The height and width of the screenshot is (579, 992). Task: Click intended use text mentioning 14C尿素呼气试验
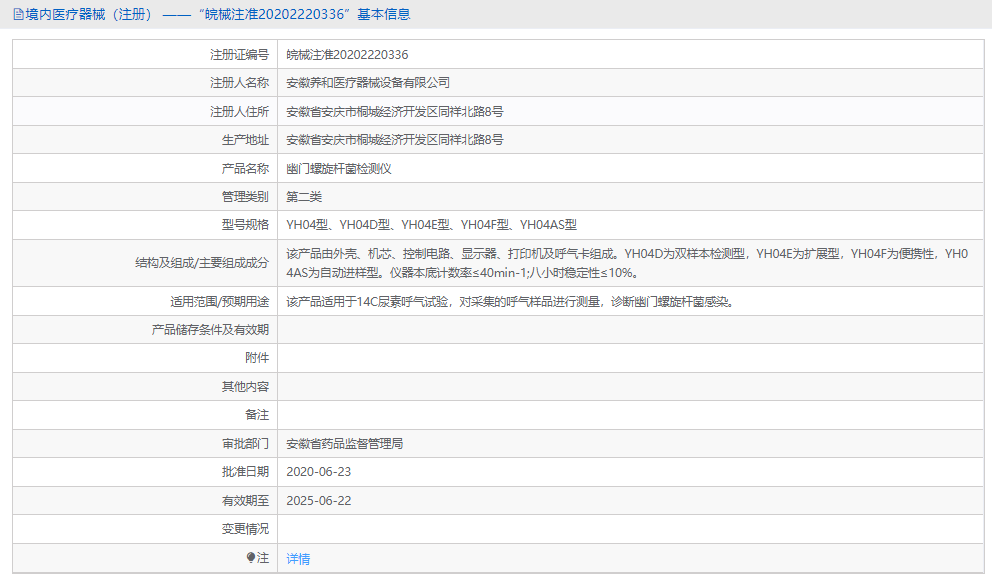pyautogui.click(x=510, y=302)
